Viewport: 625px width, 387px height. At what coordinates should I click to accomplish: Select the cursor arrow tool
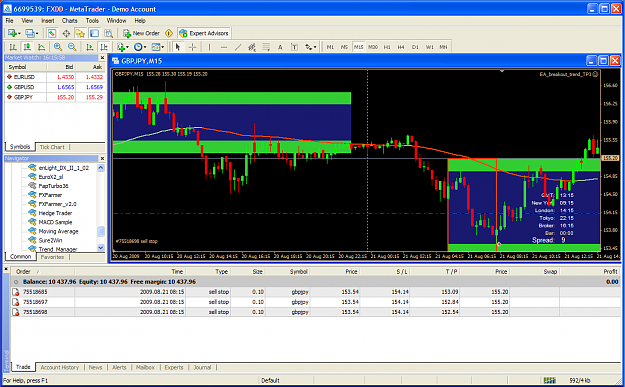(x=178, y=47)
